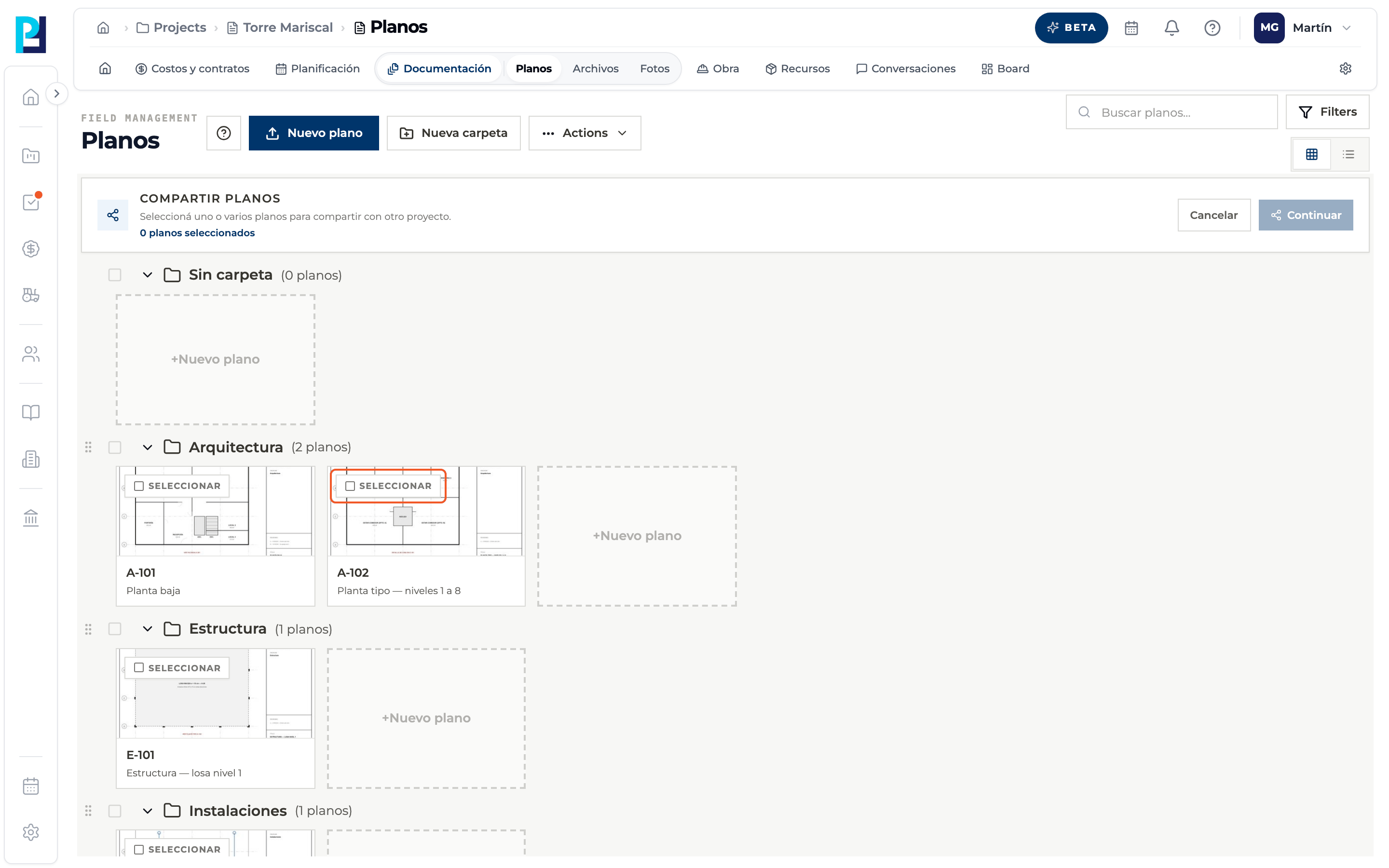The image size is (1389, 868).
Task: Switch to list view
Action: click(1349, 154)
